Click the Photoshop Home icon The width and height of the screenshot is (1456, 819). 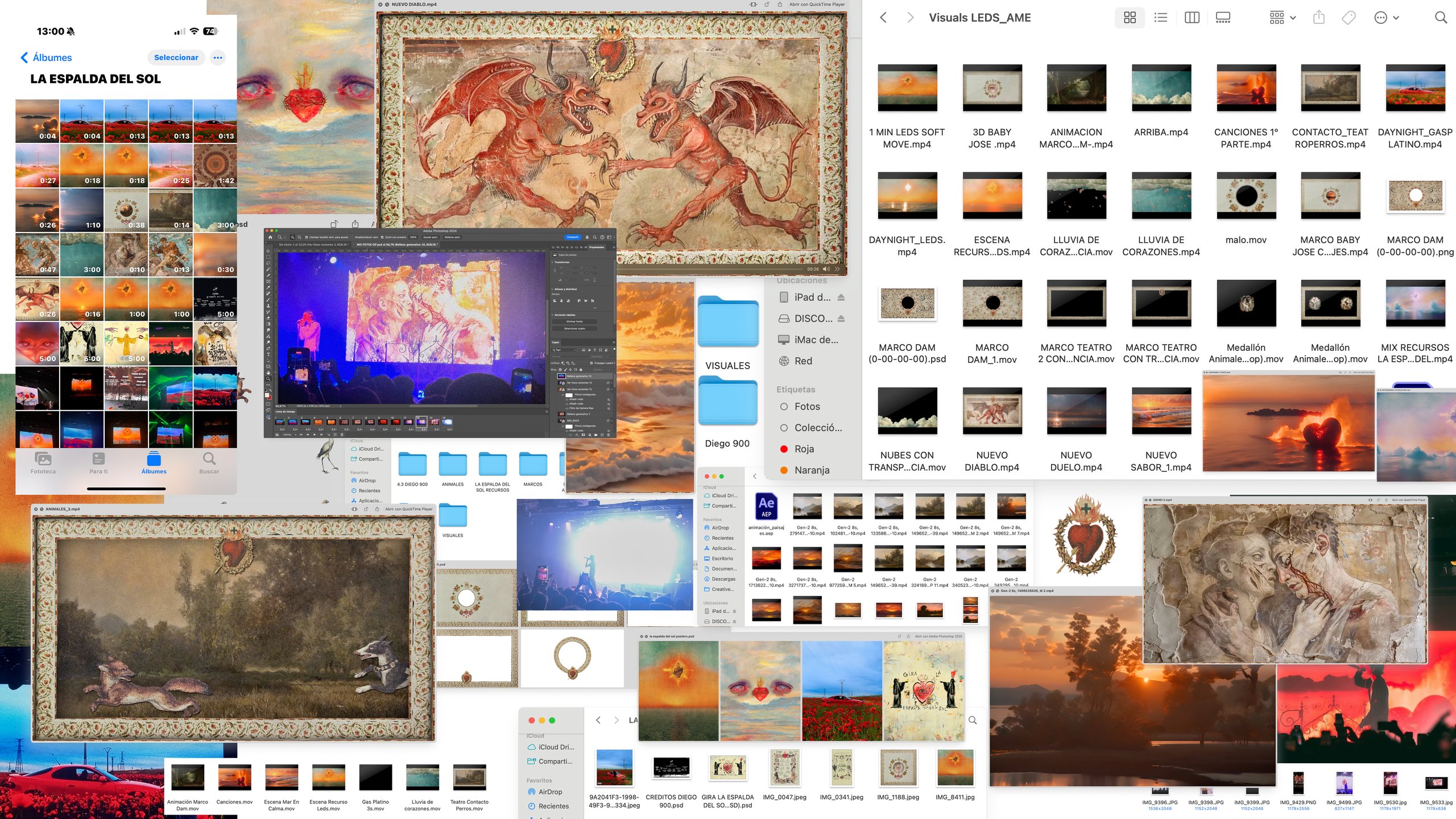tap(270, 237)
